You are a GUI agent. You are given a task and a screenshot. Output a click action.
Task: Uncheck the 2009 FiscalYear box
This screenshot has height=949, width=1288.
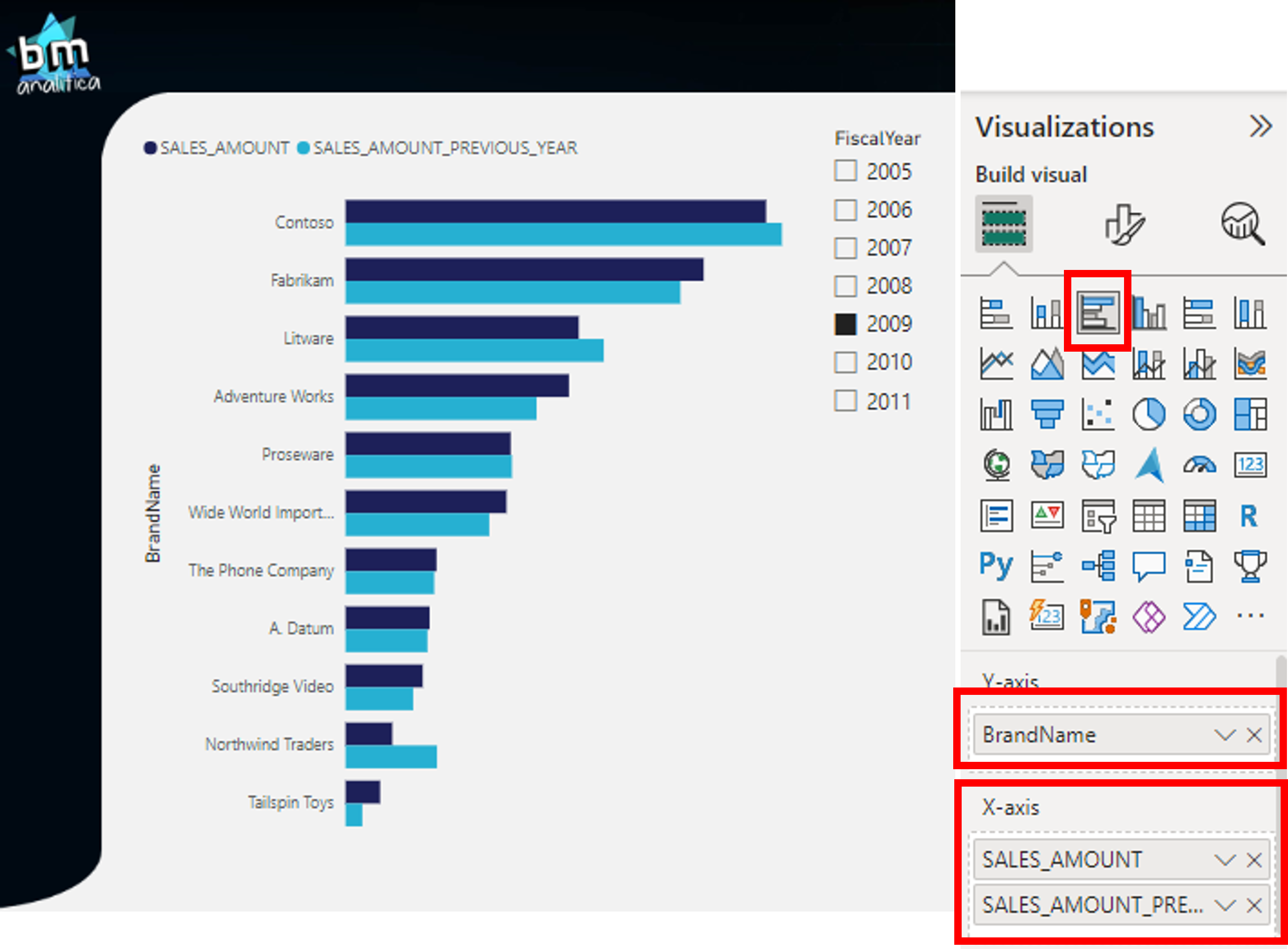coord(846,324)
